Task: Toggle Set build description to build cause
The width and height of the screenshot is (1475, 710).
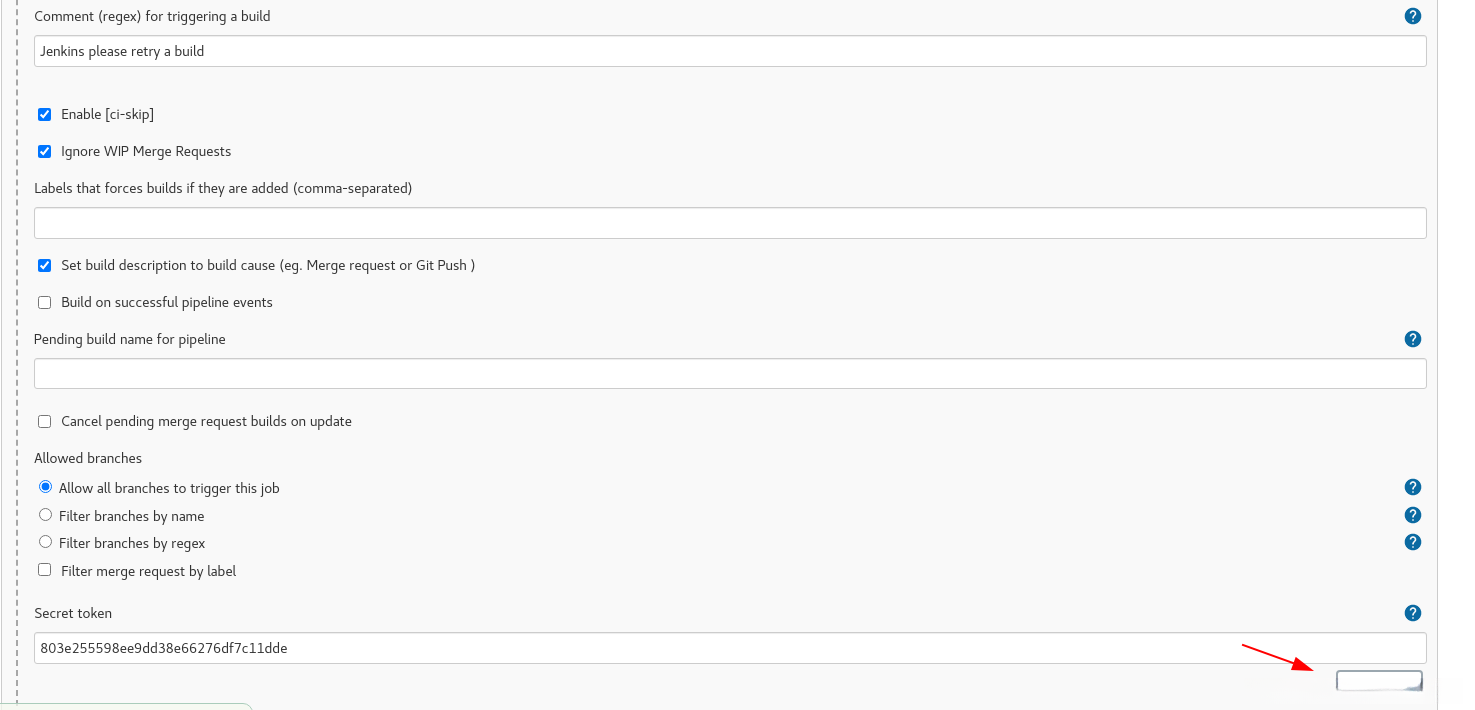Action: 44,266
